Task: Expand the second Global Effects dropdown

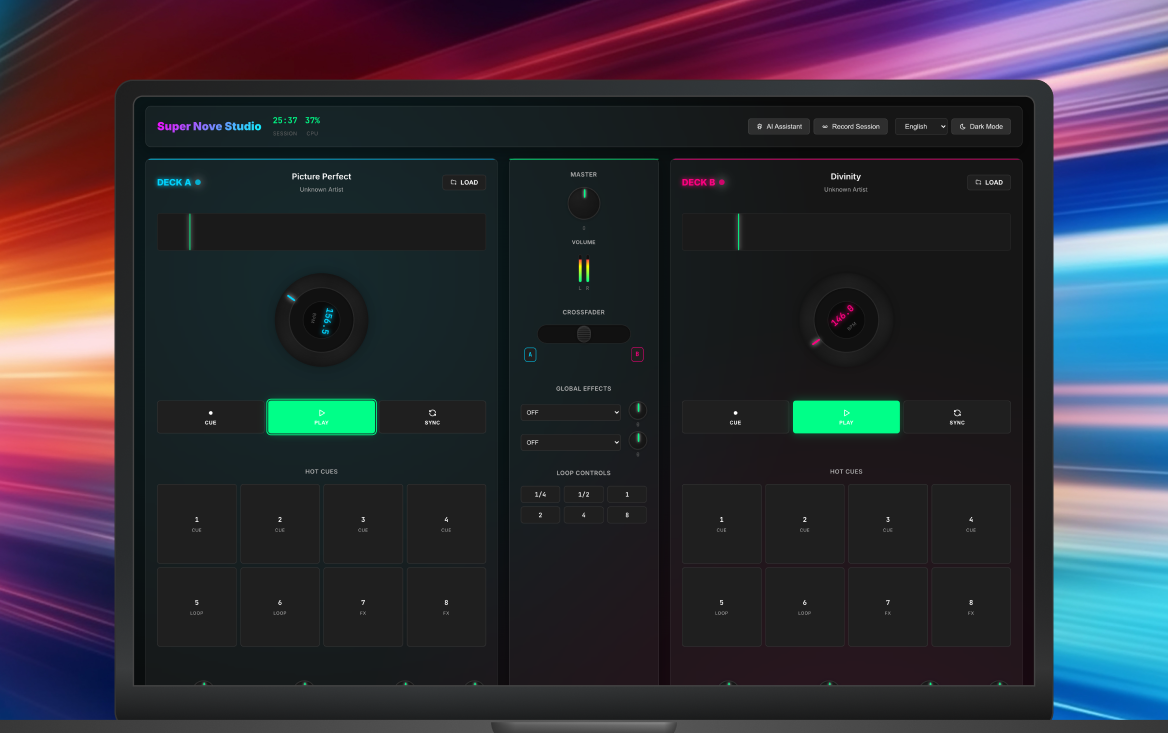Action: (570, 442)
